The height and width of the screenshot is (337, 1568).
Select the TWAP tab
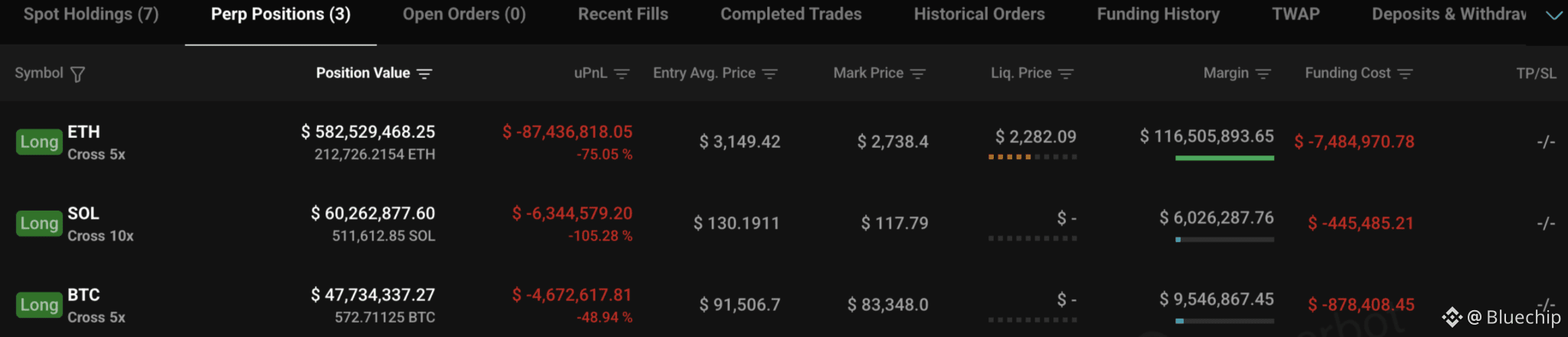[1295, 15]
